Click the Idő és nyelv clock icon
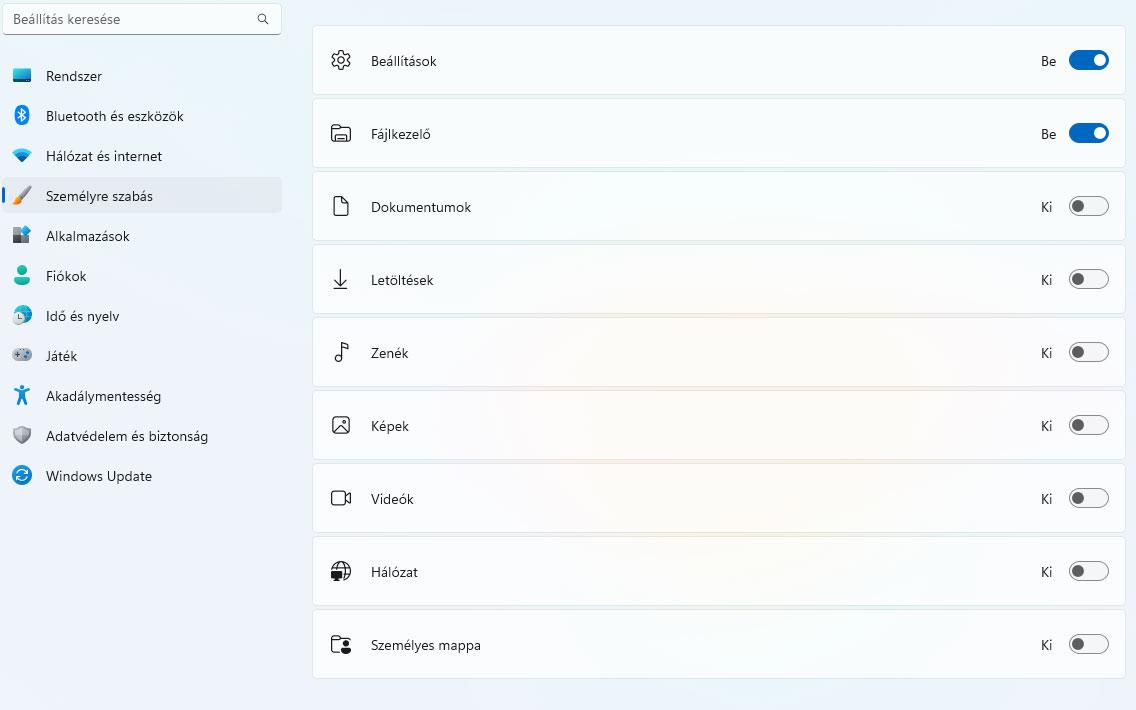This screenshot has width=1136, height=710. pos(22,316)
